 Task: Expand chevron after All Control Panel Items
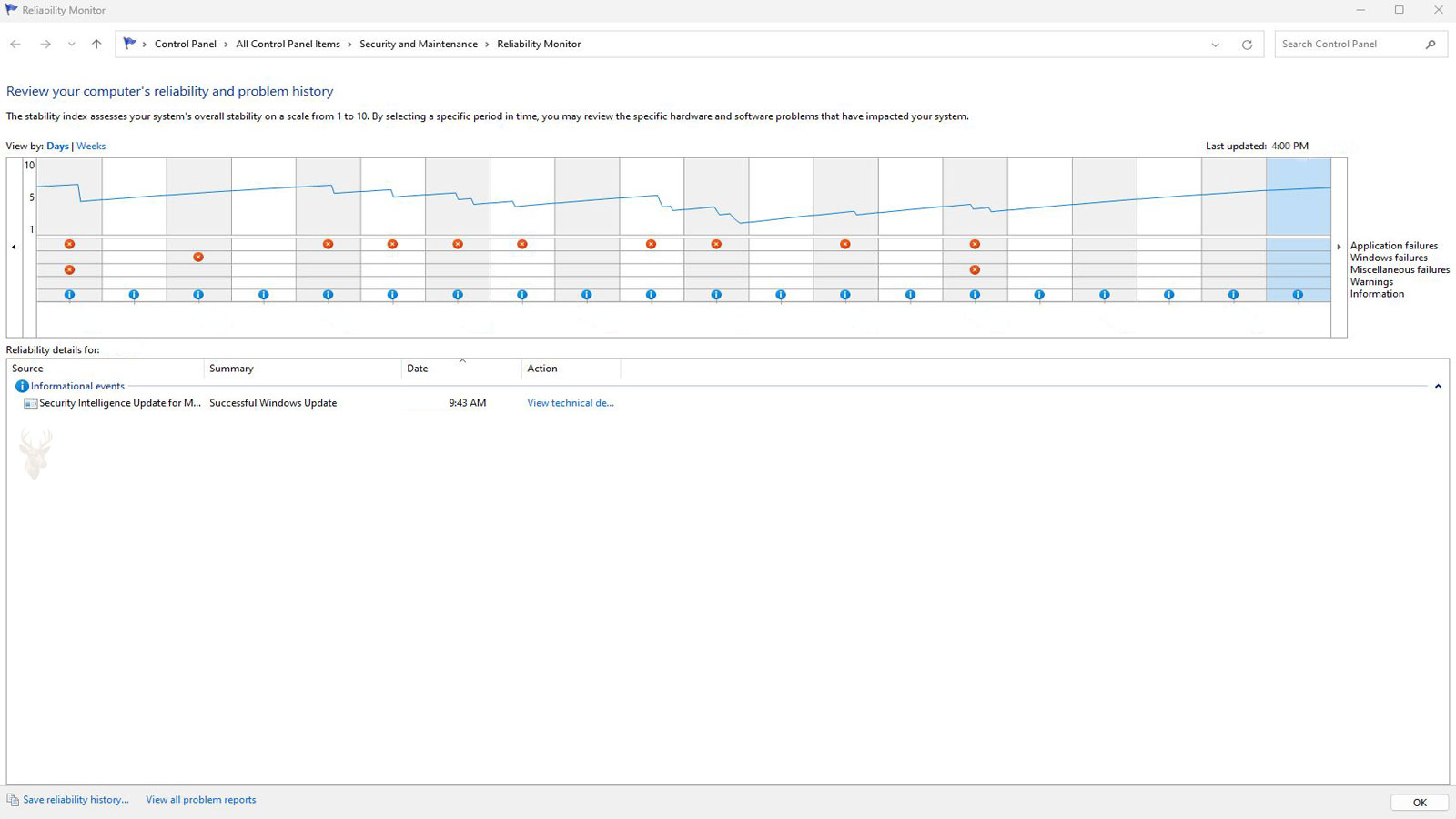click(x=349, y=44)
